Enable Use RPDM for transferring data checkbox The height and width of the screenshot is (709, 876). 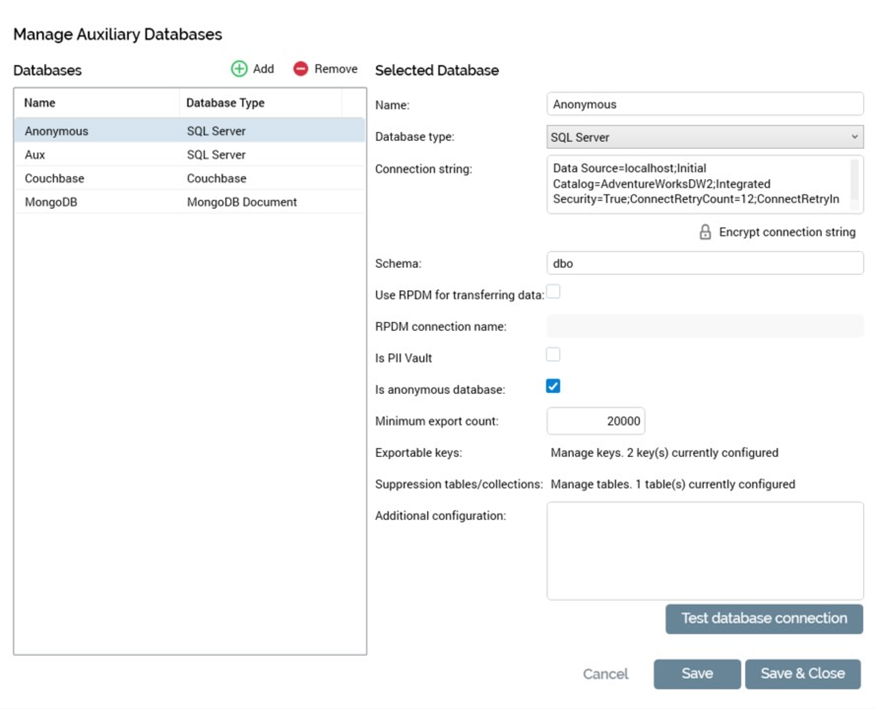tap(553, 292)
